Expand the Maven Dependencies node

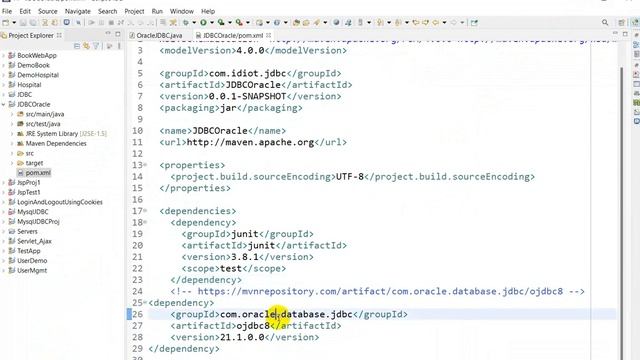click(12, 144)
